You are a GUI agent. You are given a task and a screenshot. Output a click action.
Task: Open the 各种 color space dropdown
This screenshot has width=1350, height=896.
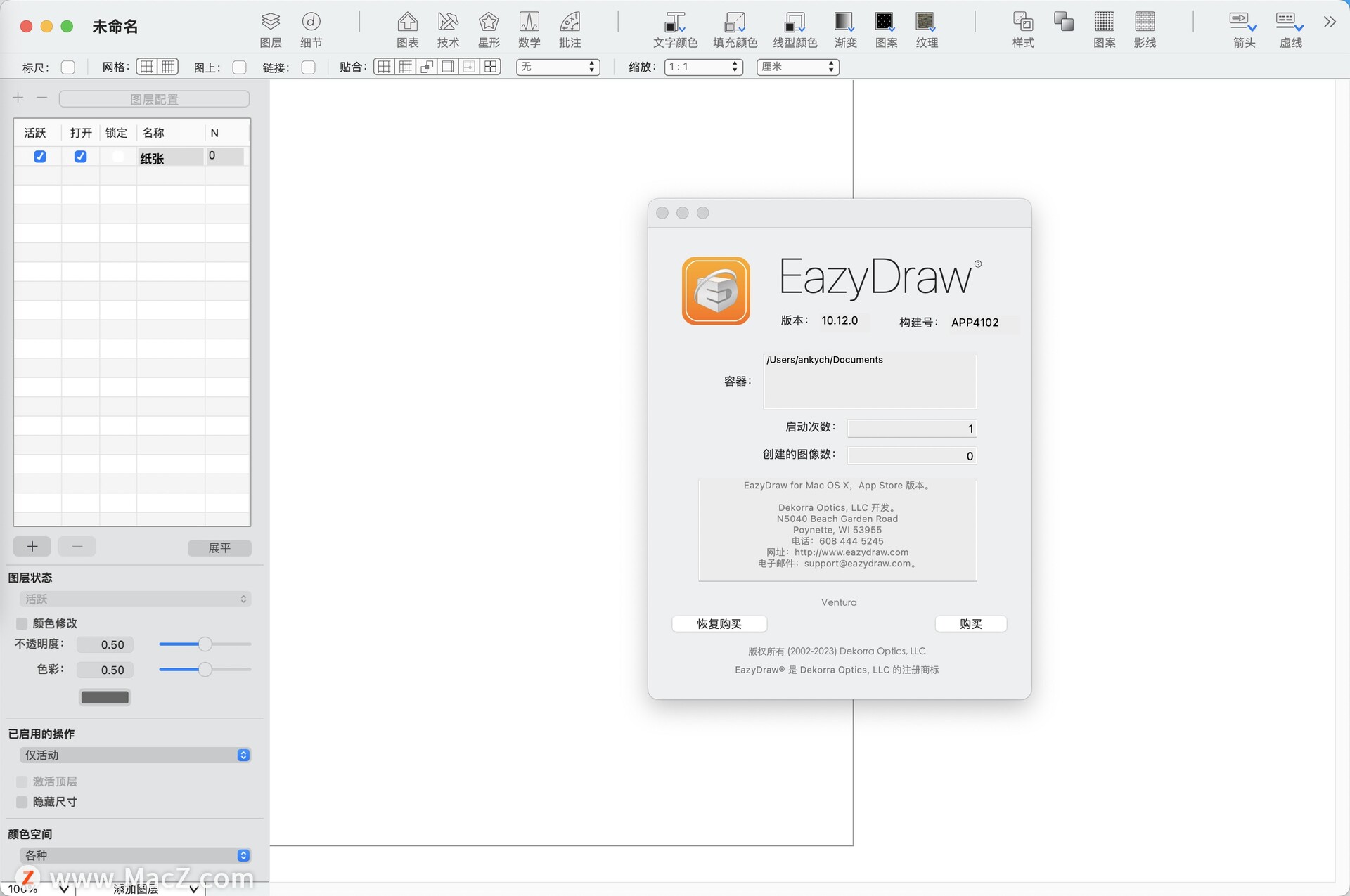(x=135, y=855)
